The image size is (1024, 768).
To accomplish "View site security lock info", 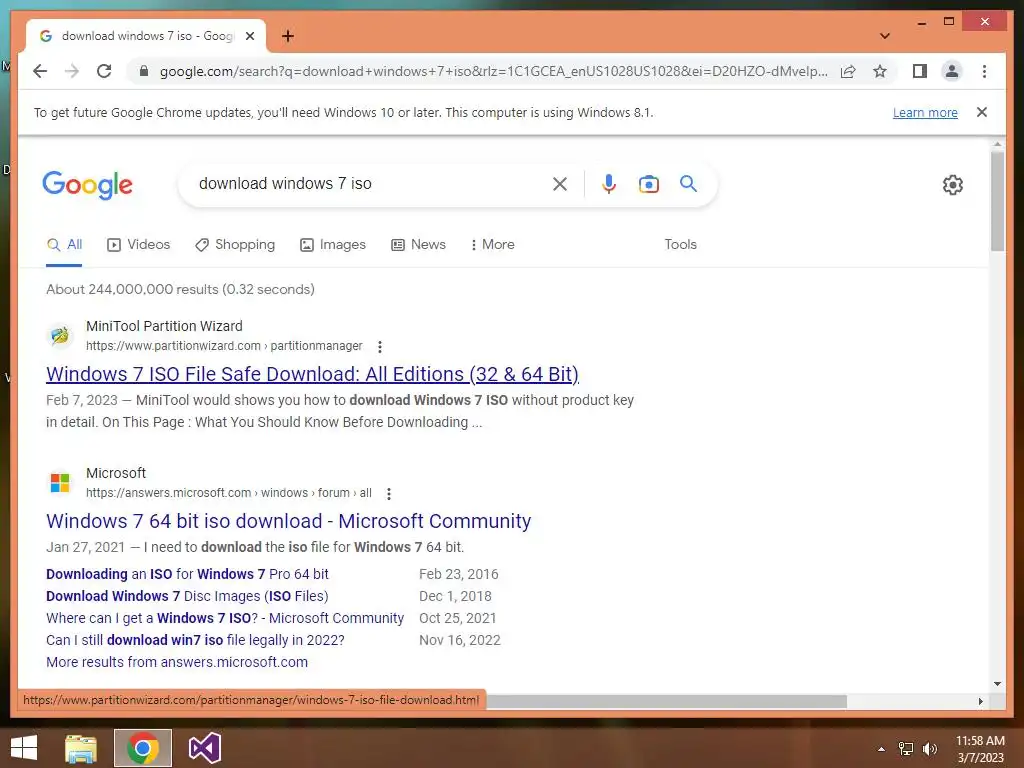I will click(x=144, y=71).
